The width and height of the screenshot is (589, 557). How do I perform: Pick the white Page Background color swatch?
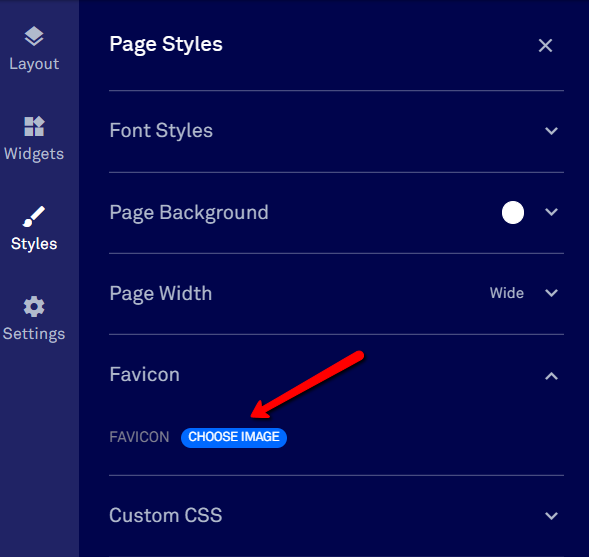[x=513, y=212]
